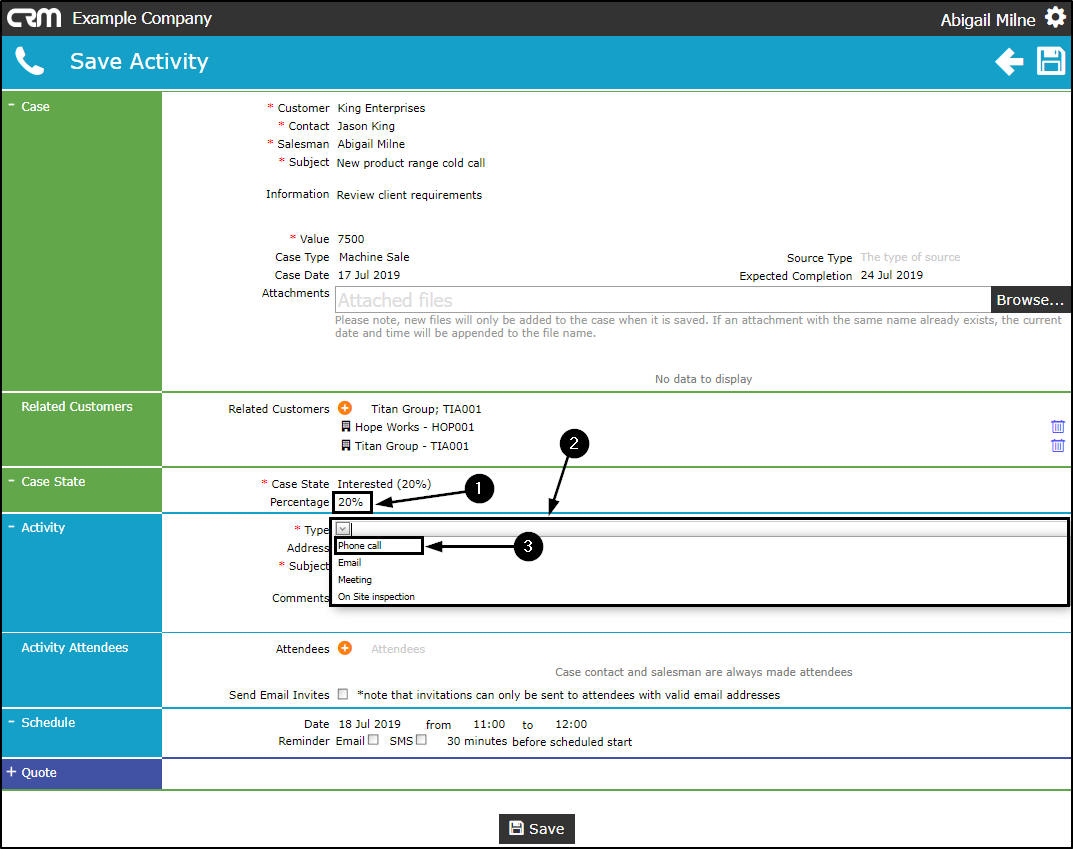1073x849 pixels.
Task: Open the activity Type dropdown arrow
Action: 344,529
